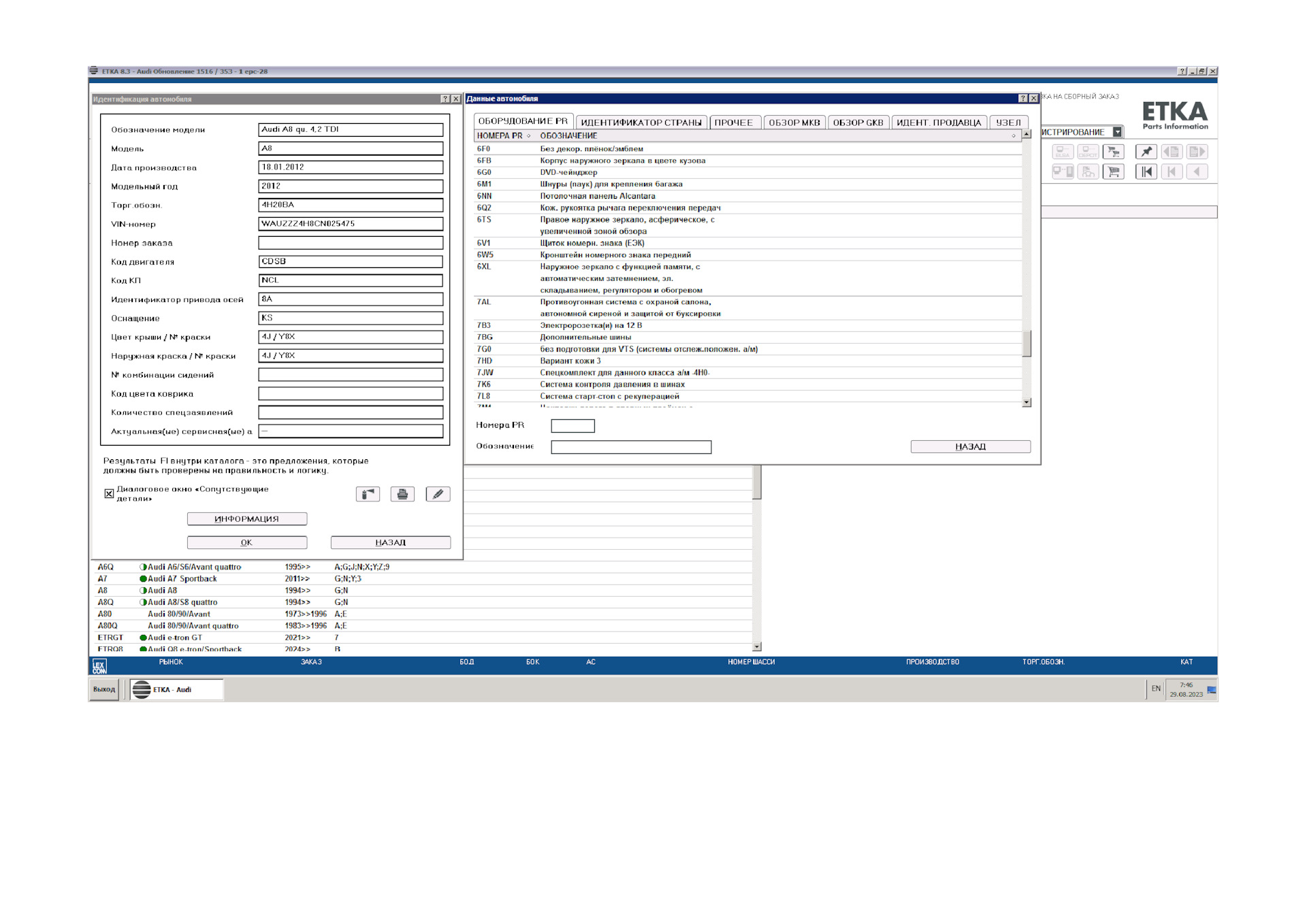Image resolution: width=1307 pixels, height=924 pixels.
Task: Click sort arrow at end of ОБОЗНАЧЕНИЕ header
Action: (1014, 136)
